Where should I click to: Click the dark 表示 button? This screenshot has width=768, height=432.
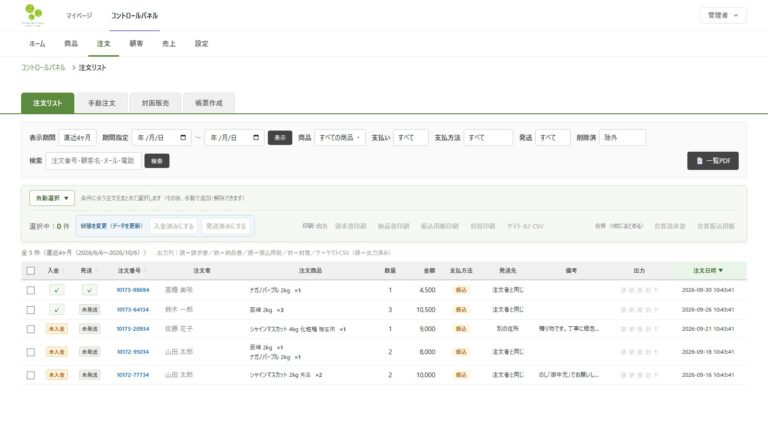[x=280, y=138]
